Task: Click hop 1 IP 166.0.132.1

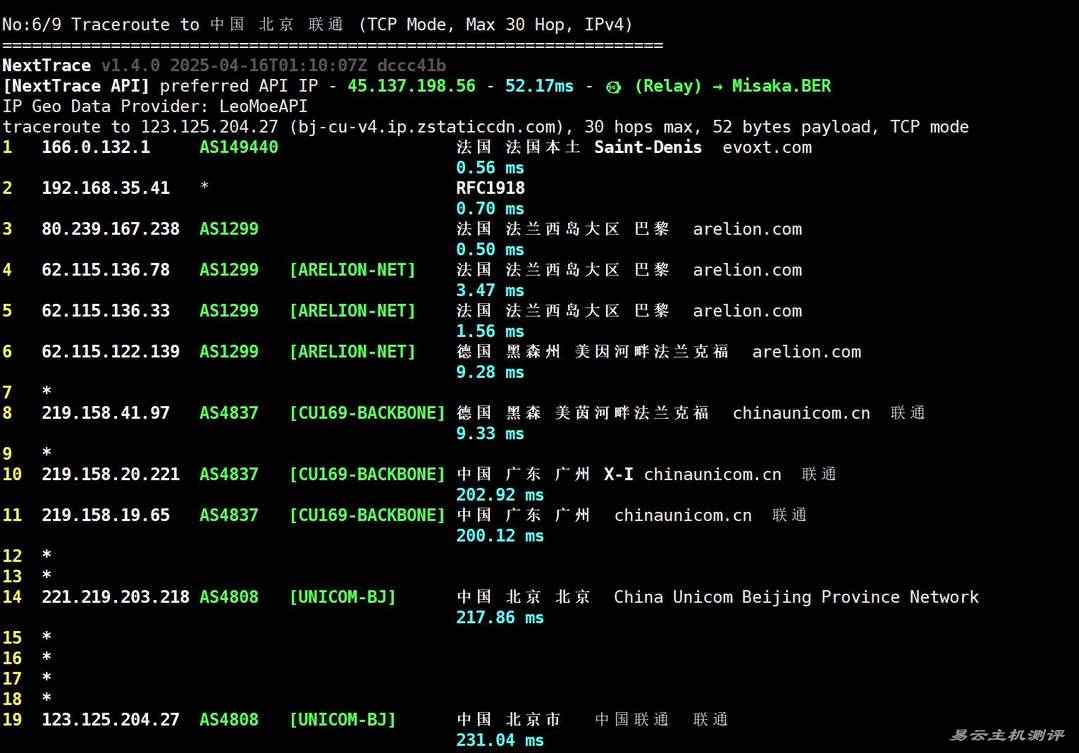Action: click(96, 147)
